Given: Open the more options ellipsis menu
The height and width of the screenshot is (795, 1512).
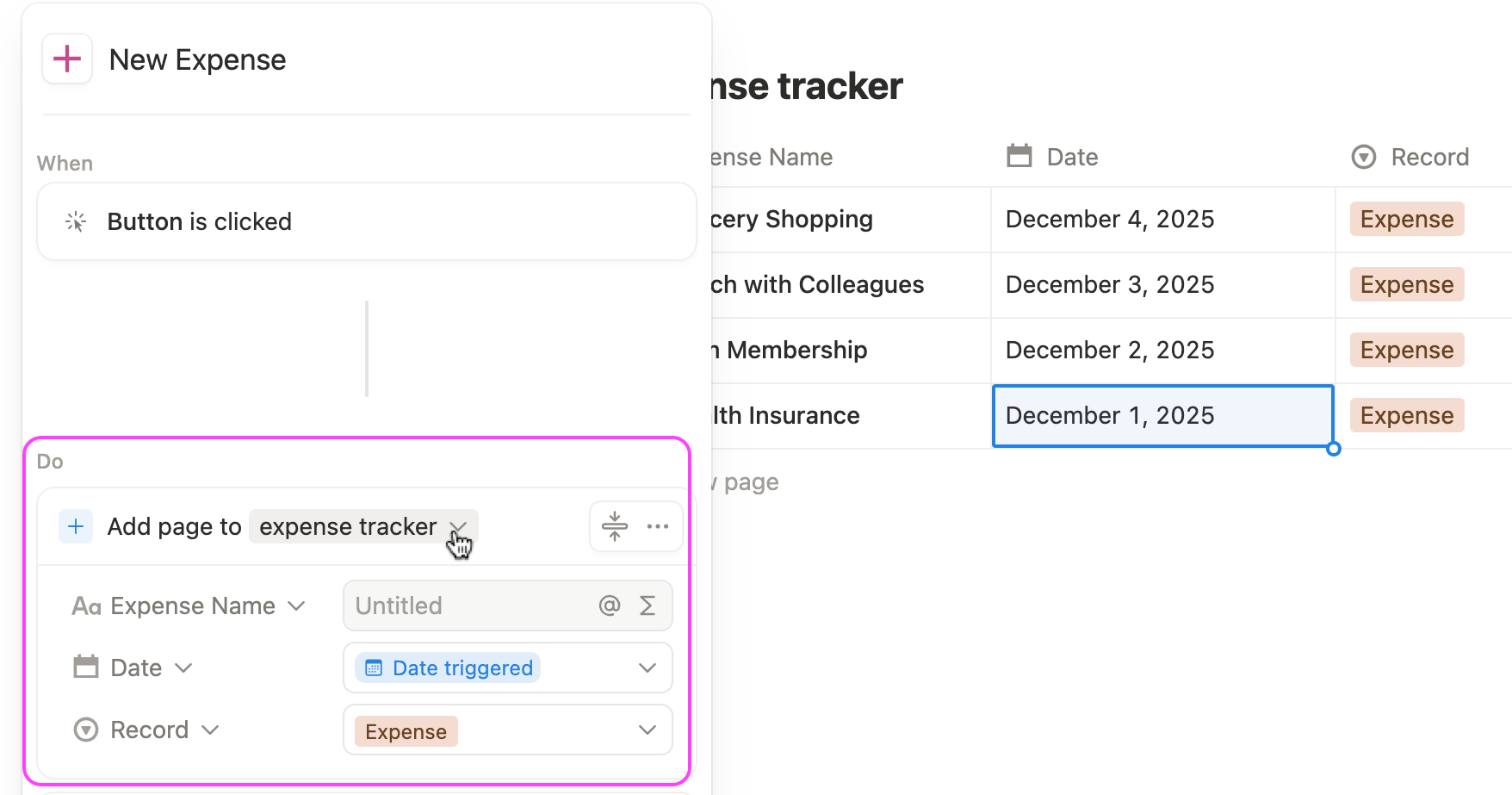Looking at the screenshot, I should coord(657,525).
